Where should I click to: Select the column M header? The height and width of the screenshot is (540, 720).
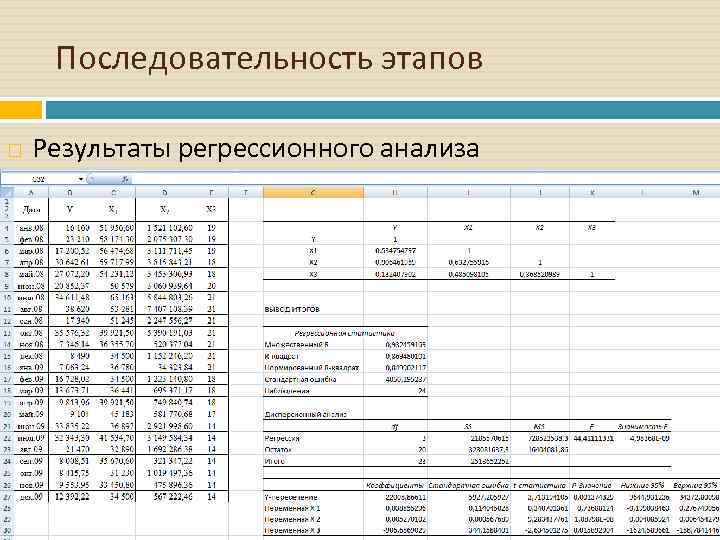click(x=696, y=192)
